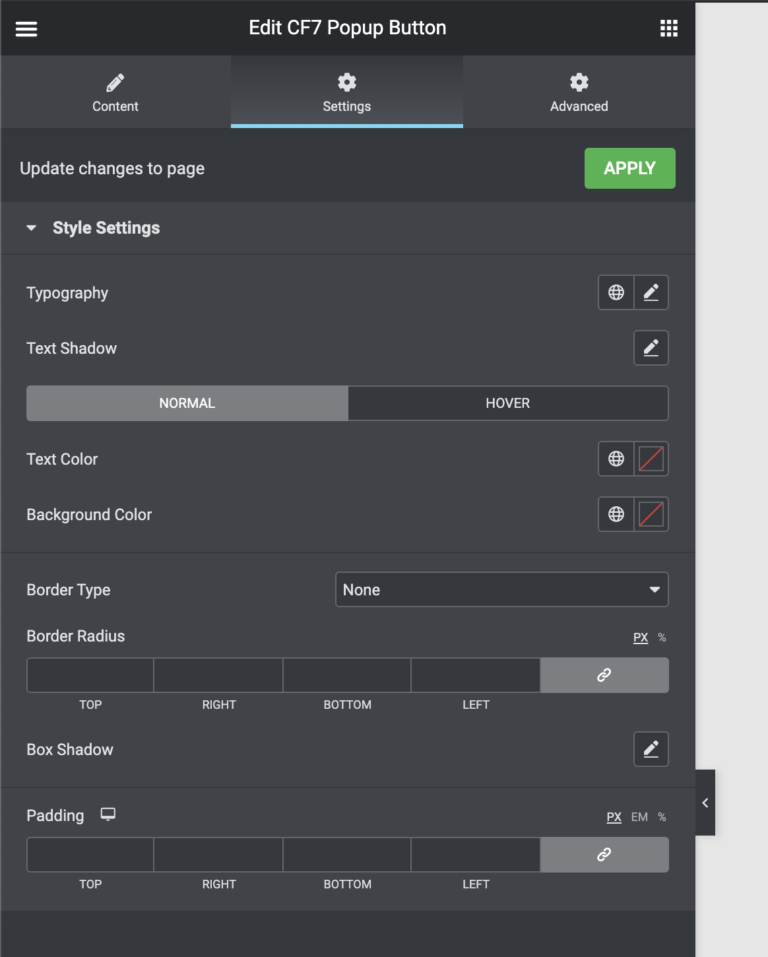
Task: Toggle the Padding values link chain
Action: tap(604, 855)
